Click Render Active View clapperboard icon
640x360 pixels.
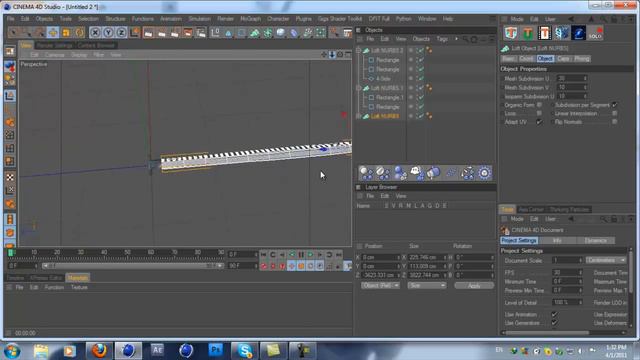(x=148, y=33)
